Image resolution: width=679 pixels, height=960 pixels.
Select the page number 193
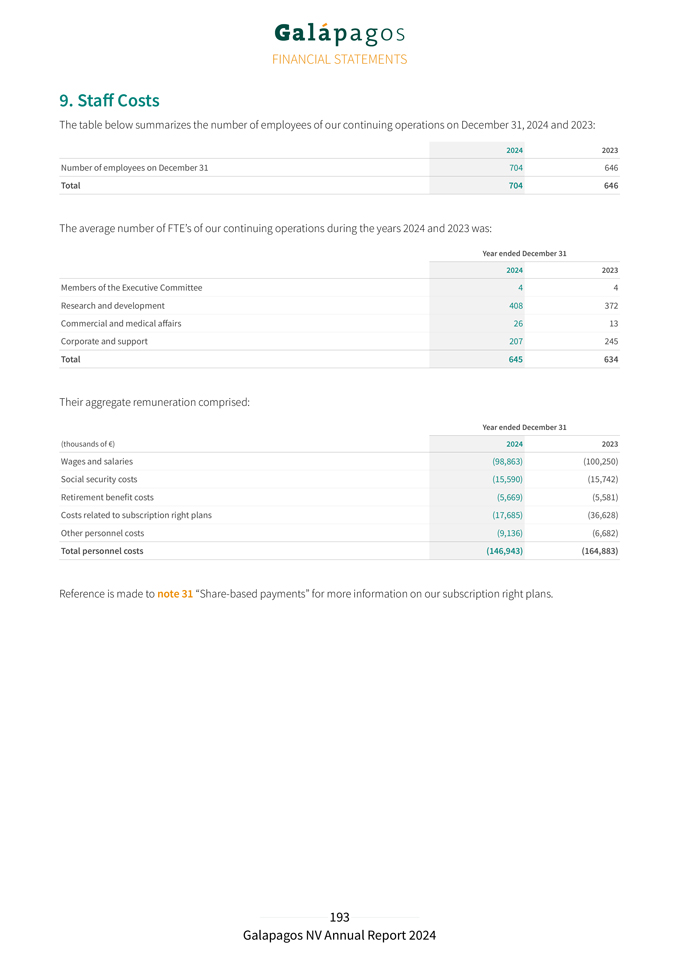pyautogui.click(x=339, y=917)
